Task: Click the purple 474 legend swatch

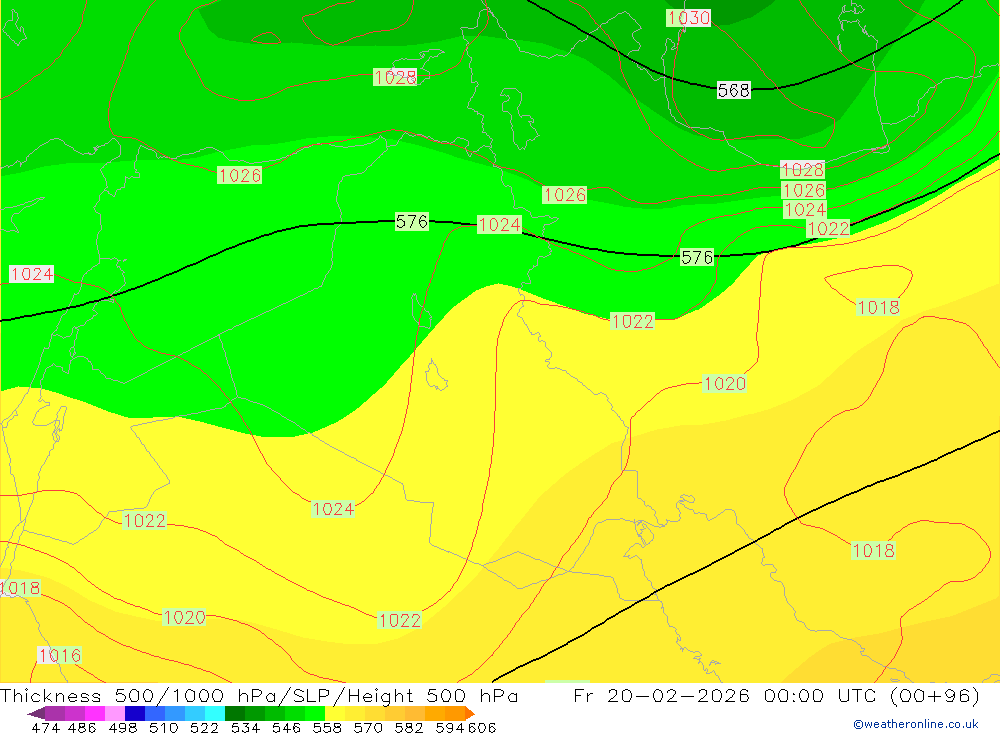Action: 55,713
